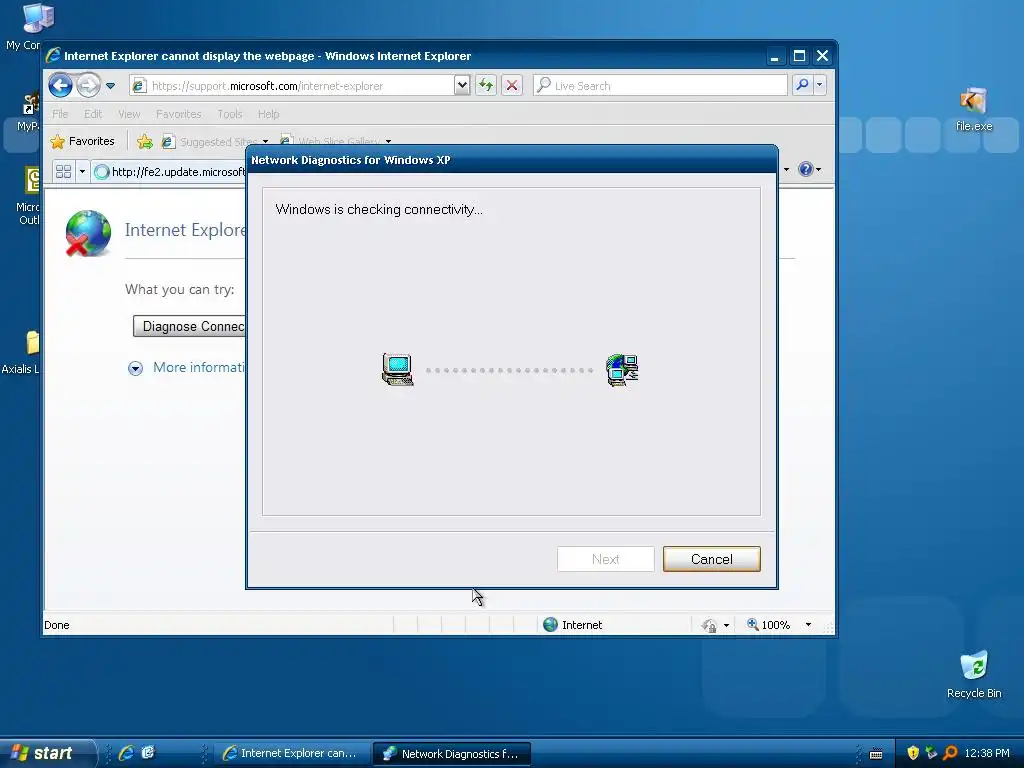Click the orange magnifier tray icon
The width and height of the screenshot is (1024, 768).
pos(950,753)
